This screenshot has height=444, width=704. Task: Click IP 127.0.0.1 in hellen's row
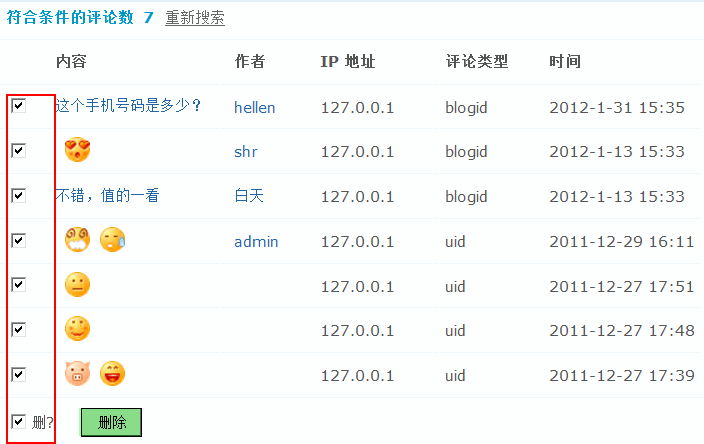pyautogui.click(x=357, y=108)
